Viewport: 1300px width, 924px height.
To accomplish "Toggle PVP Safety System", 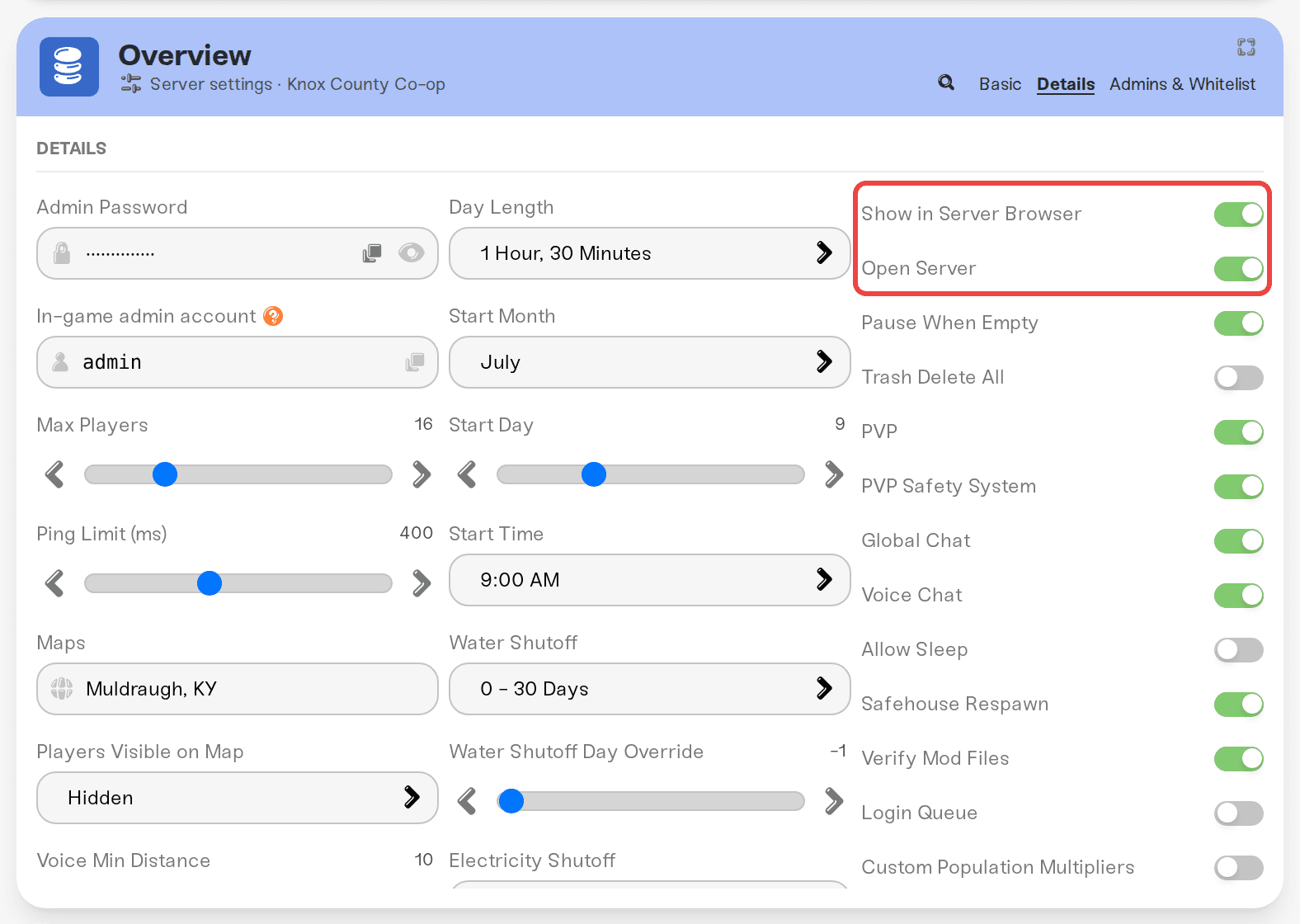I will point(1238,487).
